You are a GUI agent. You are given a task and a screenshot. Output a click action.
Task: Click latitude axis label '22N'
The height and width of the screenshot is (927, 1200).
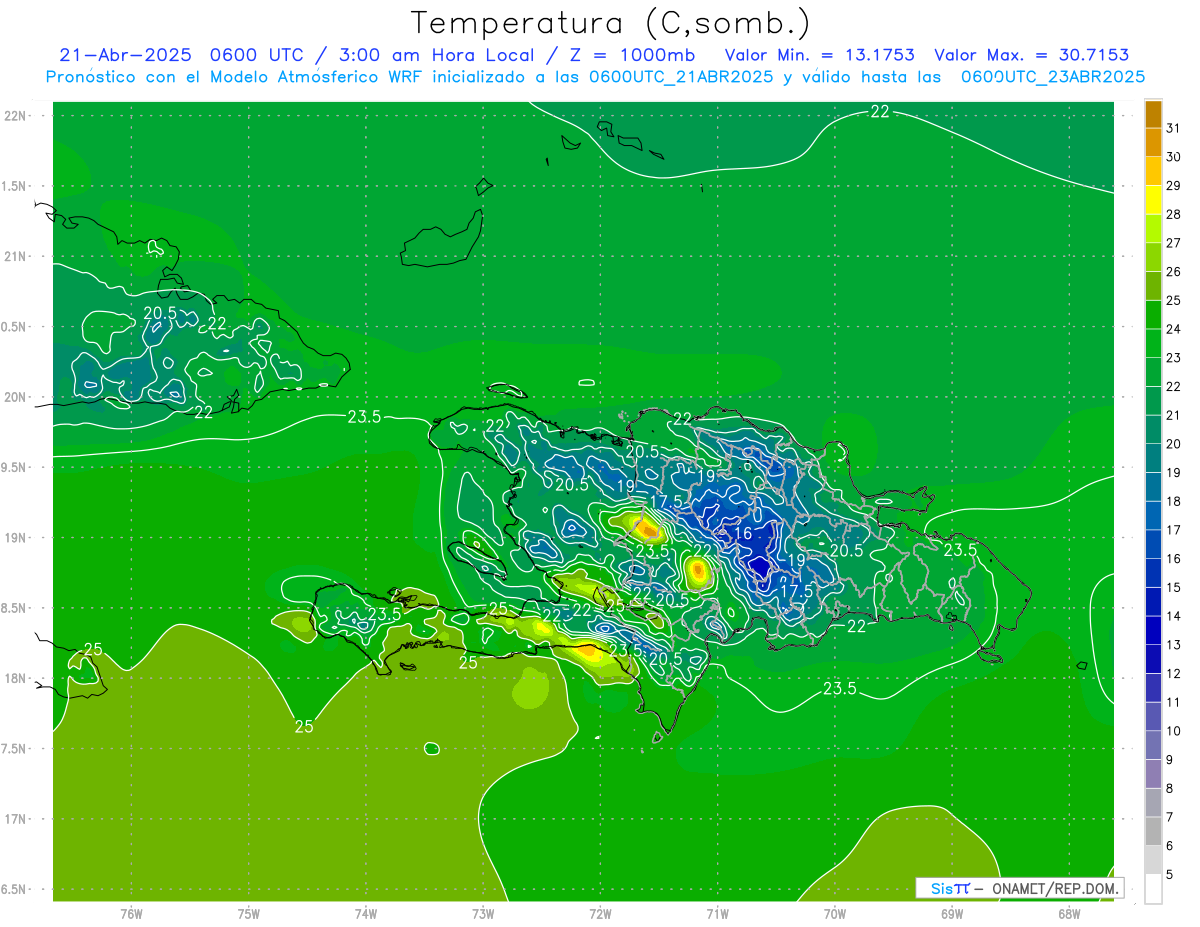click(15, 115)
